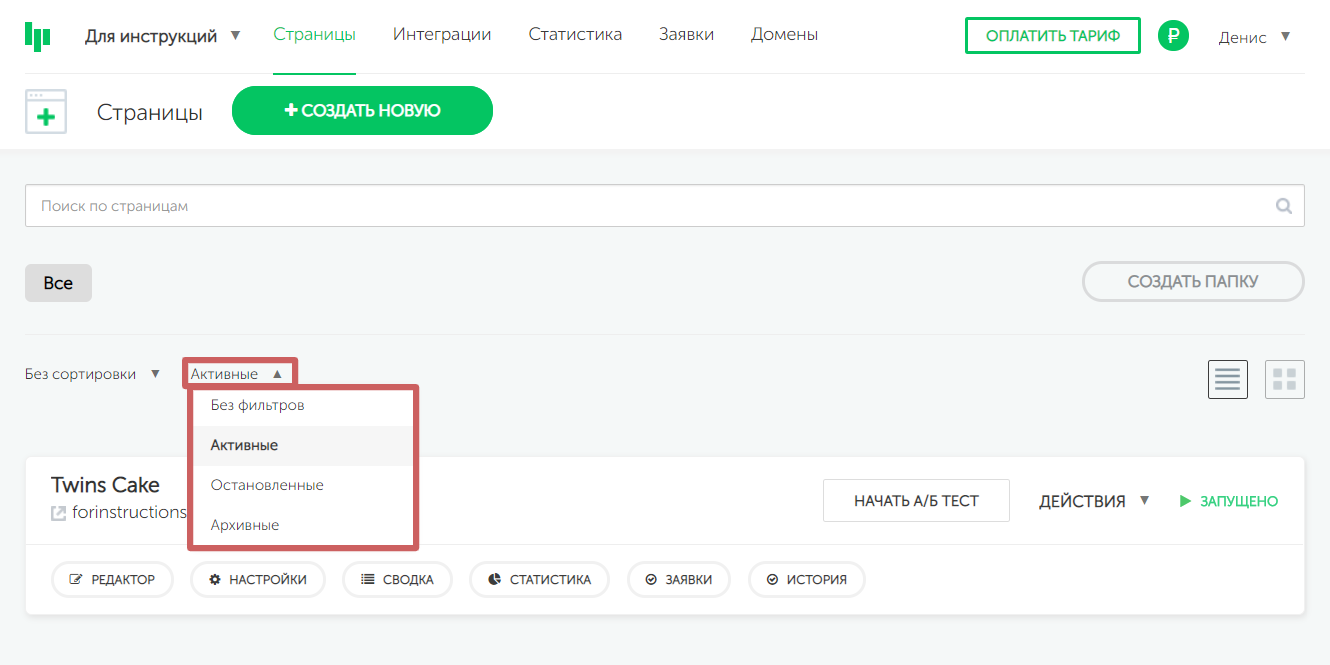Select the Остановленные filter option
The image size is (1330, 665).
click(x=267, y=485)
